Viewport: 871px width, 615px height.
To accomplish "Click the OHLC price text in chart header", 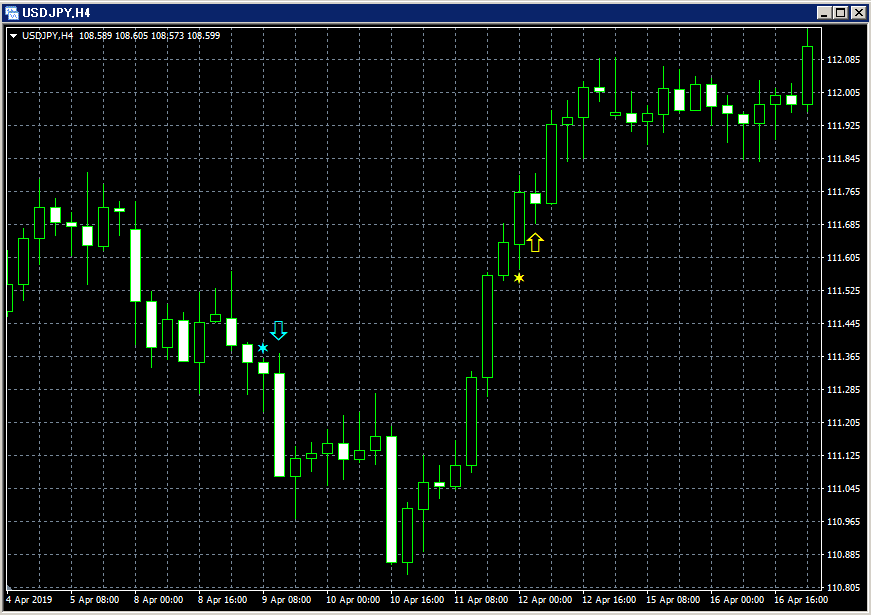I will [x=149, y=36].
